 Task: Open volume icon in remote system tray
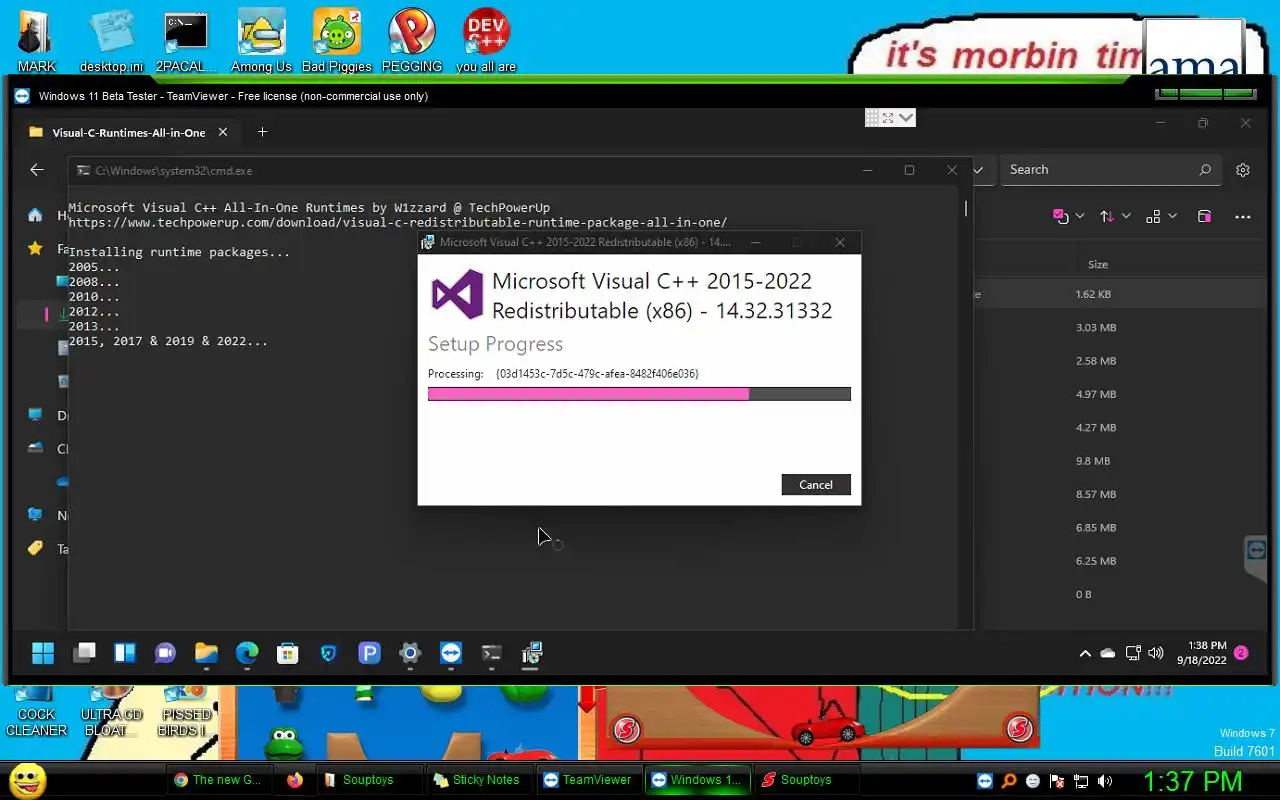pos(1156,654)
